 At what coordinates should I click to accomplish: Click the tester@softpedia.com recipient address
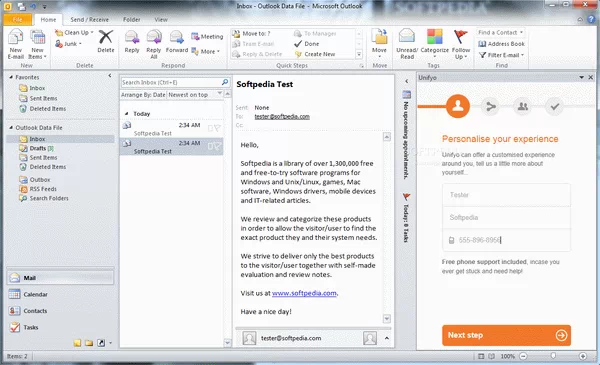click(282, 117)
